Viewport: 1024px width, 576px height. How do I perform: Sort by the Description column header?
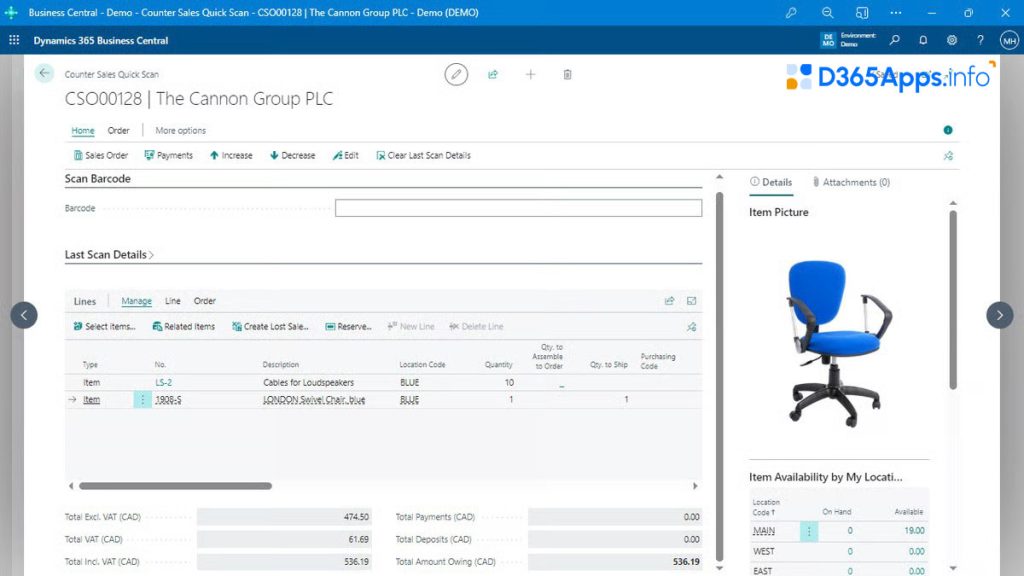[280, 364]
